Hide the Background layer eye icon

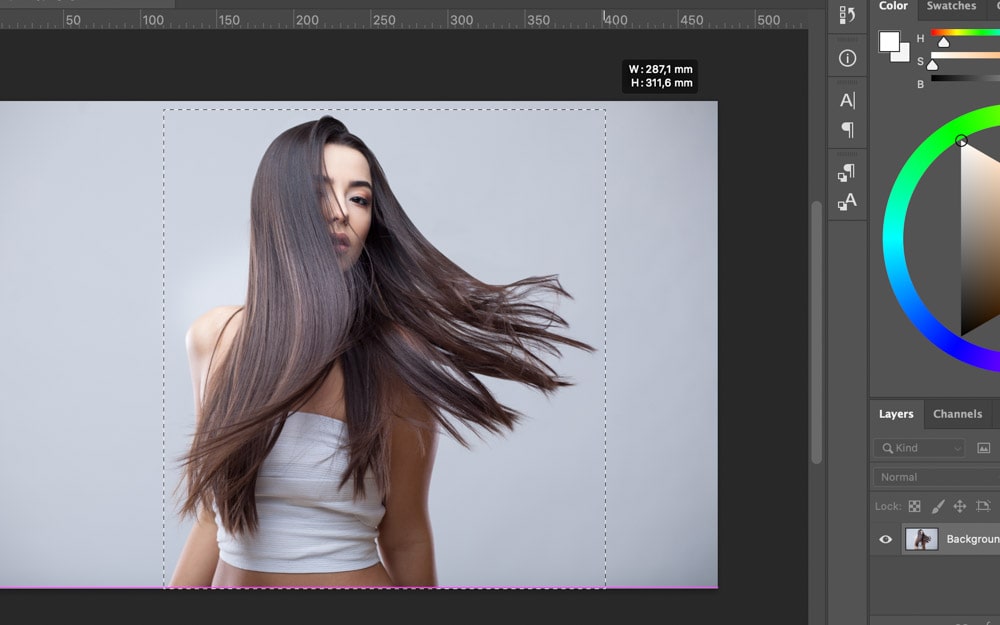[x=885, y=540]
